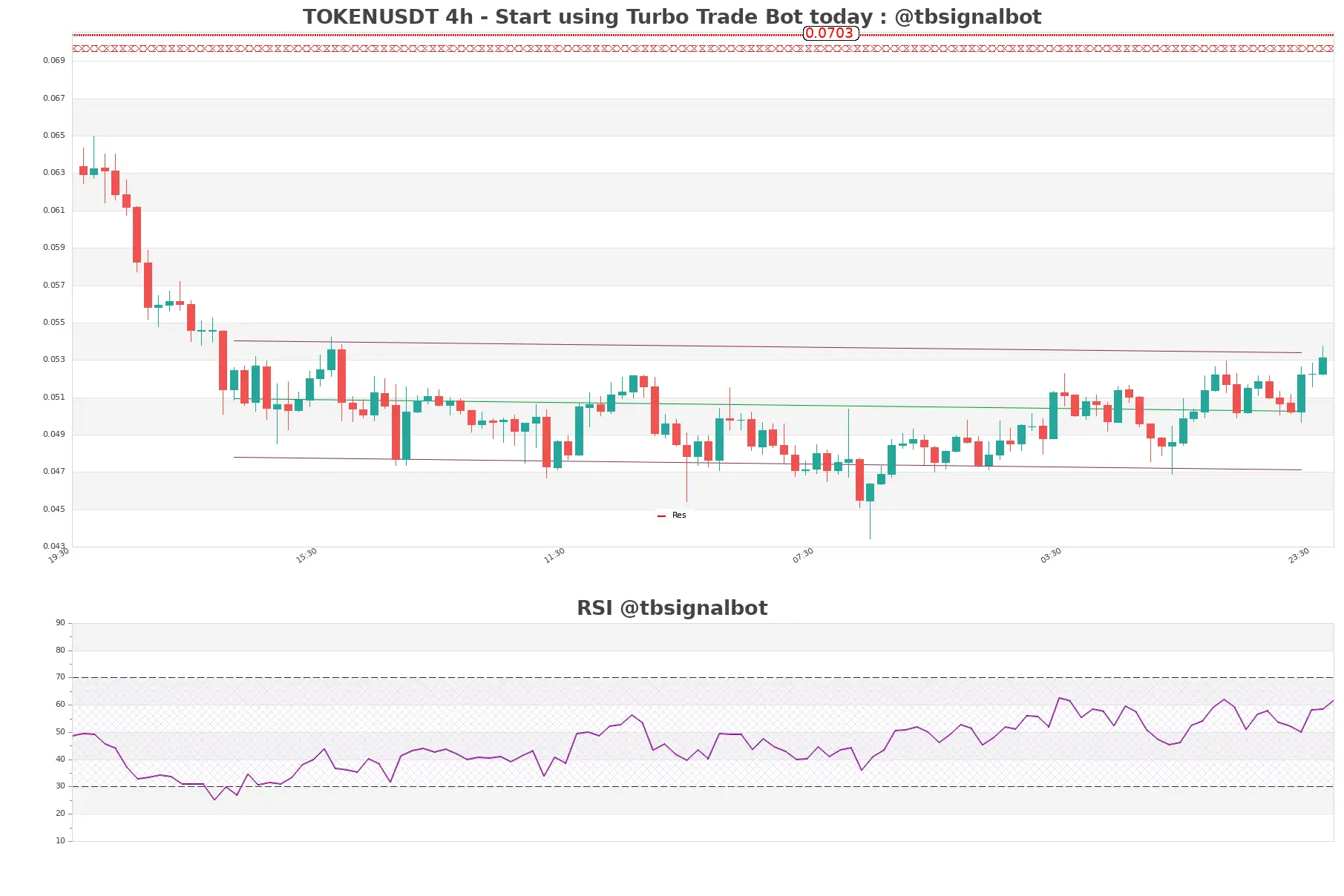
Task: Click the 0.049 price axis label
Action: 54,435
